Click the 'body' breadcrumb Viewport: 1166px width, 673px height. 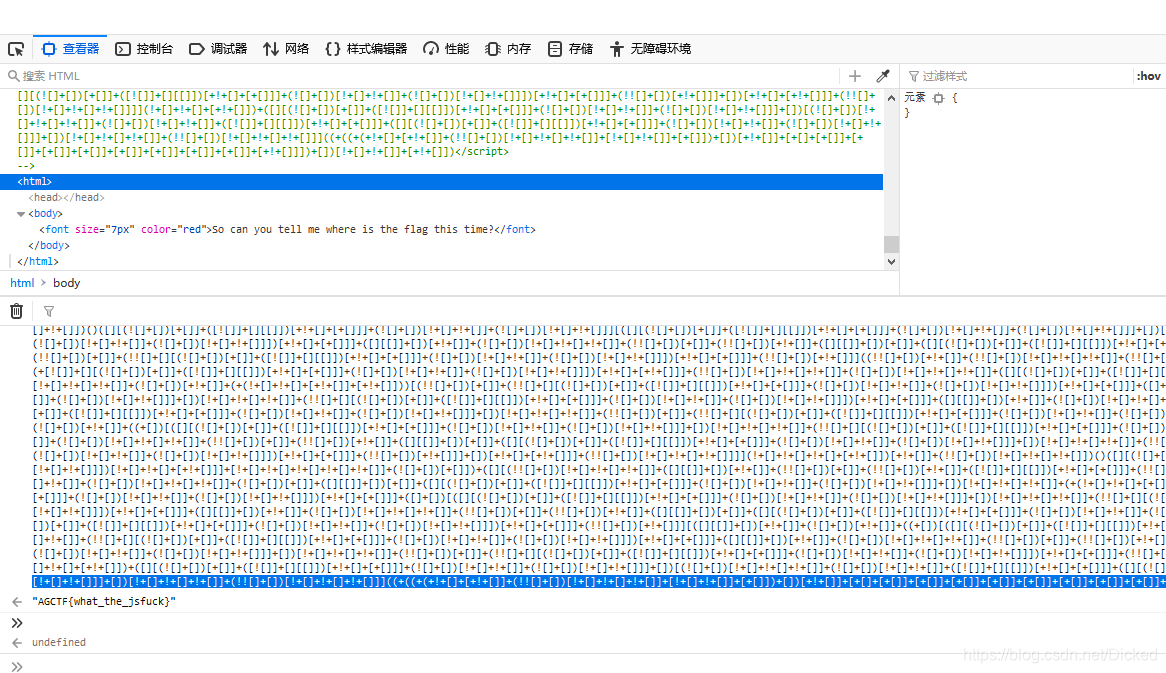(66, 283)
